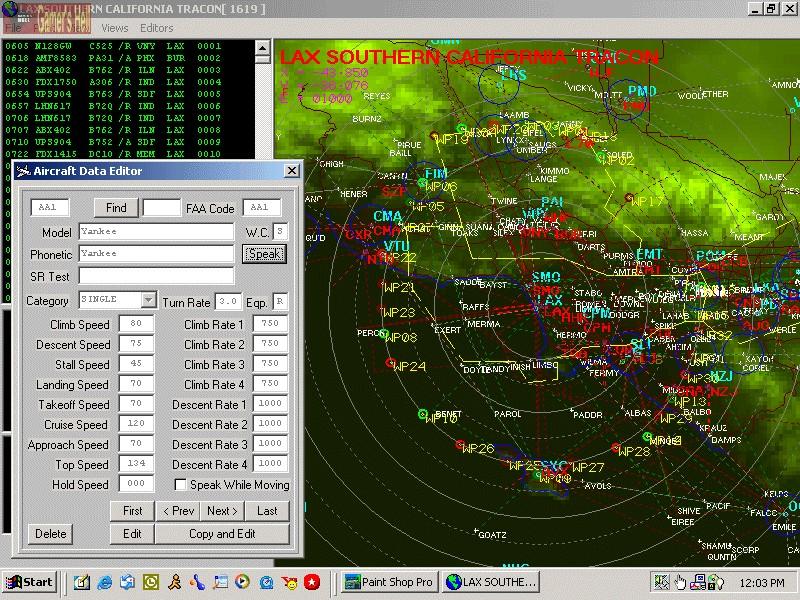
Task: Click the search field next to Find
Action: point(162,208)
